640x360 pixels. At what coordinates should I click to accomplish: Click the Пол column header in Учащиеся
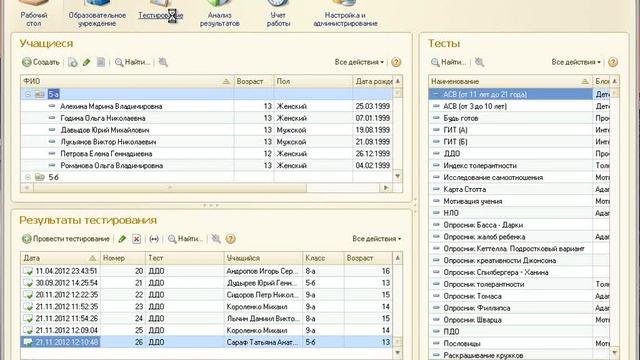click(313, 81)
